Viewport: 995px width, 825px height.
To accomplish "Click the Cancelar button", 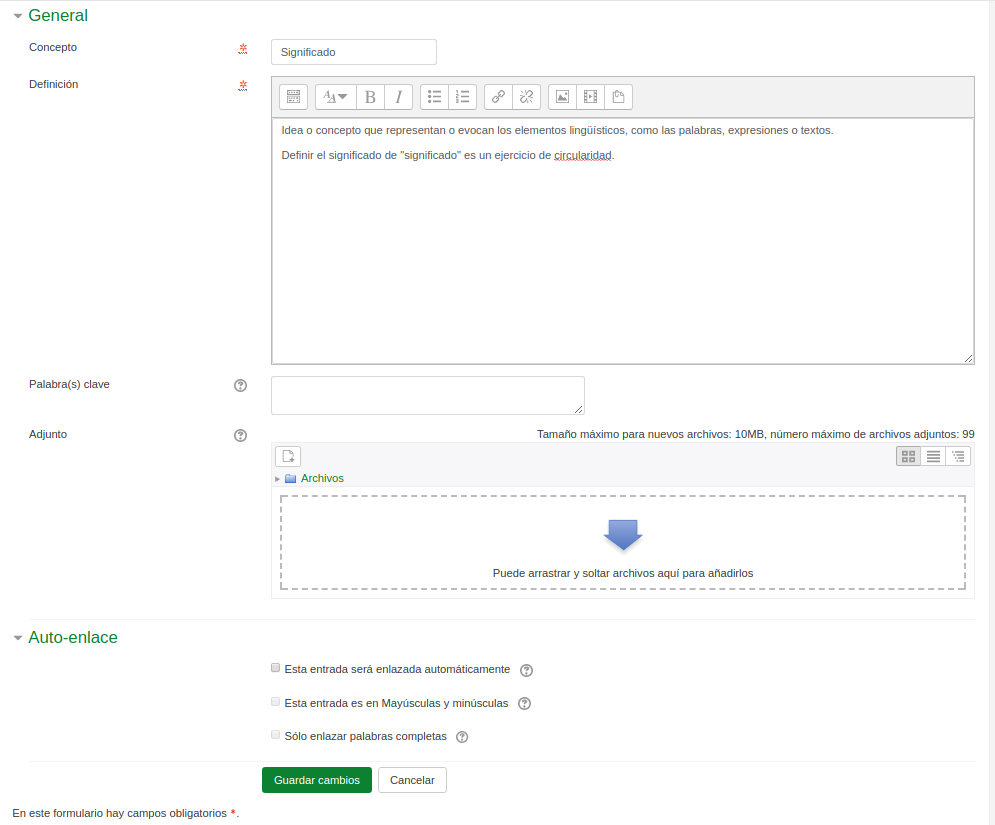I will (x=412, y=780).
